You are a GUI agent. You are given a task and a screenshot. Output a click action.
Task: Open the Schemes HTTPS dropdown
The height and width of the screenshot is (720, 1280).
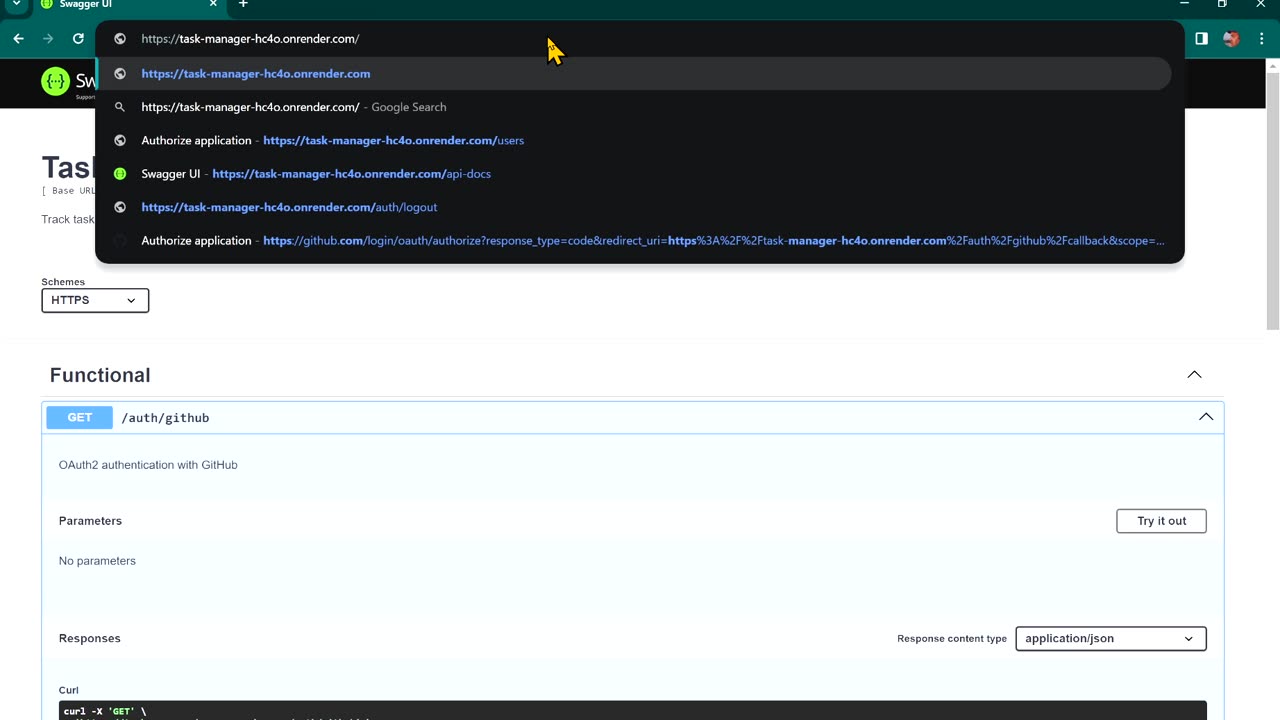point(95,300)
